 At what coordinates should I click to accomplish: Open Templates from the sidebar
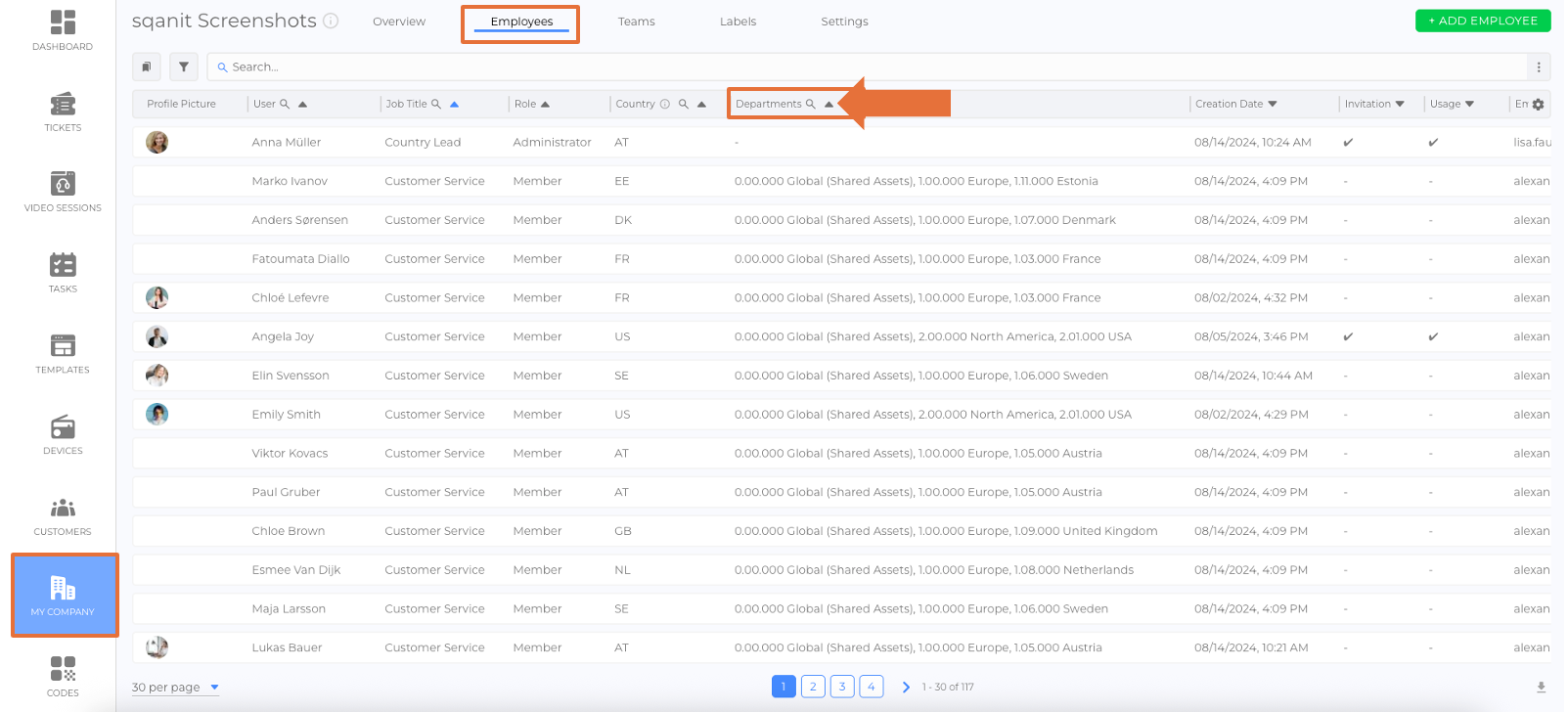click(63, 353)
